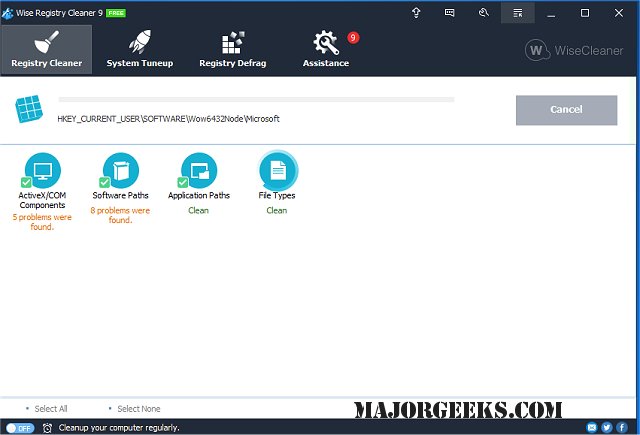The height and width of the screenshot is (435, 640).
Task: Click the Select All link
Action: (51, 409)
